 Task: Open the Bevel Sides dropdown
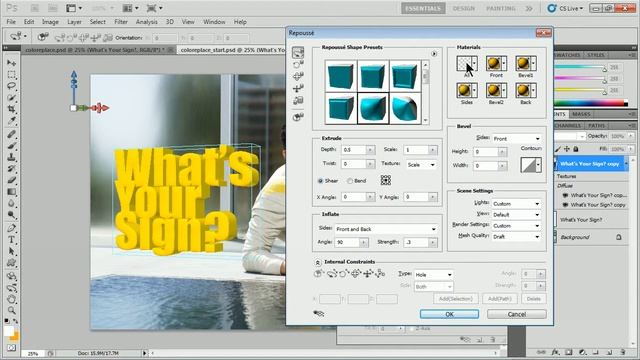click(x=517, y=139)
